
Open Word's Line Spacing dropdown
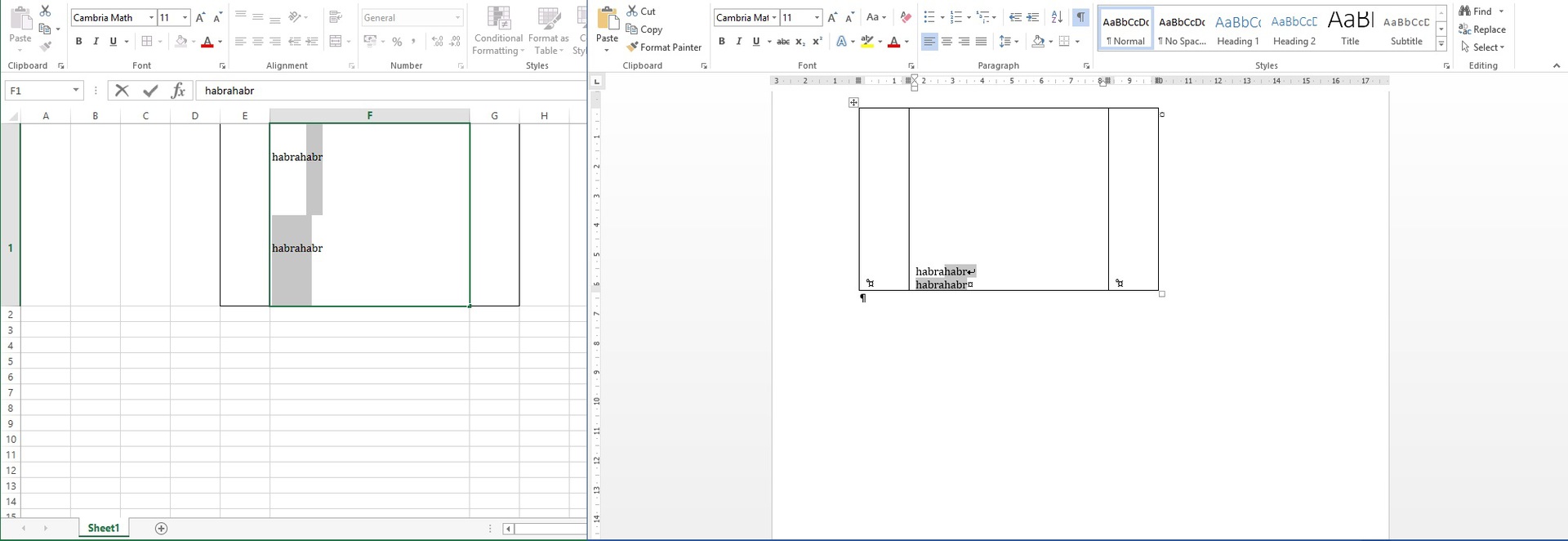point(1008,41)
